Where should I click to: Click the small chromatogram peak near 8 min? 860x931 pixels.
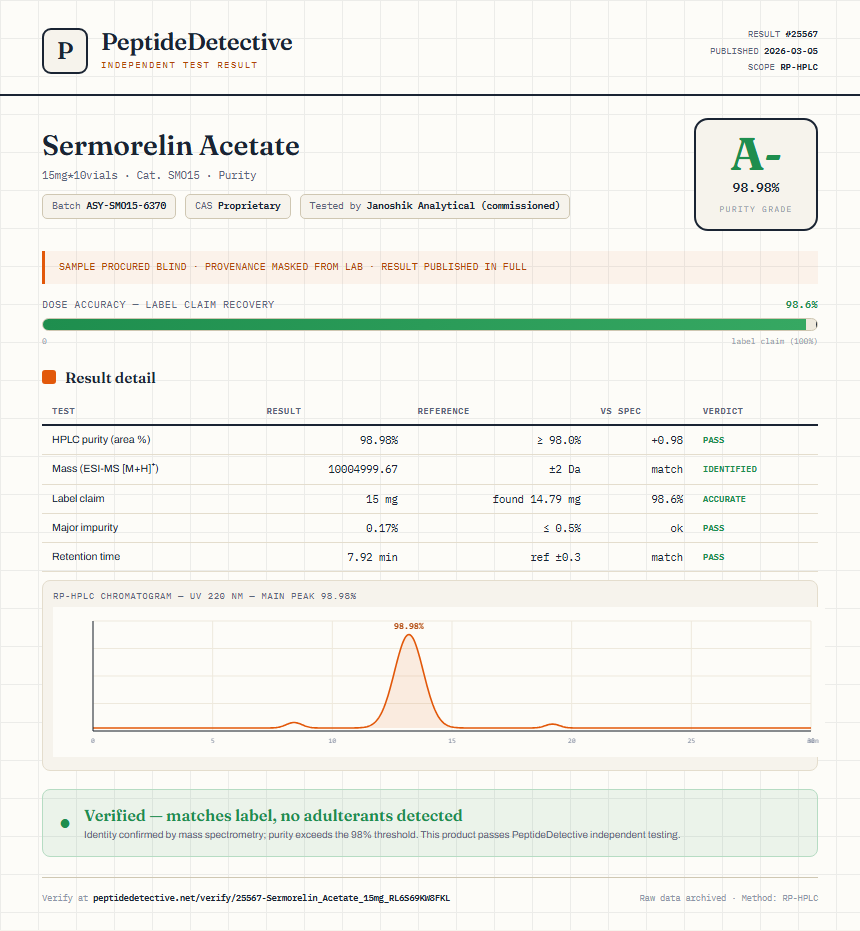tap(293, 724)
